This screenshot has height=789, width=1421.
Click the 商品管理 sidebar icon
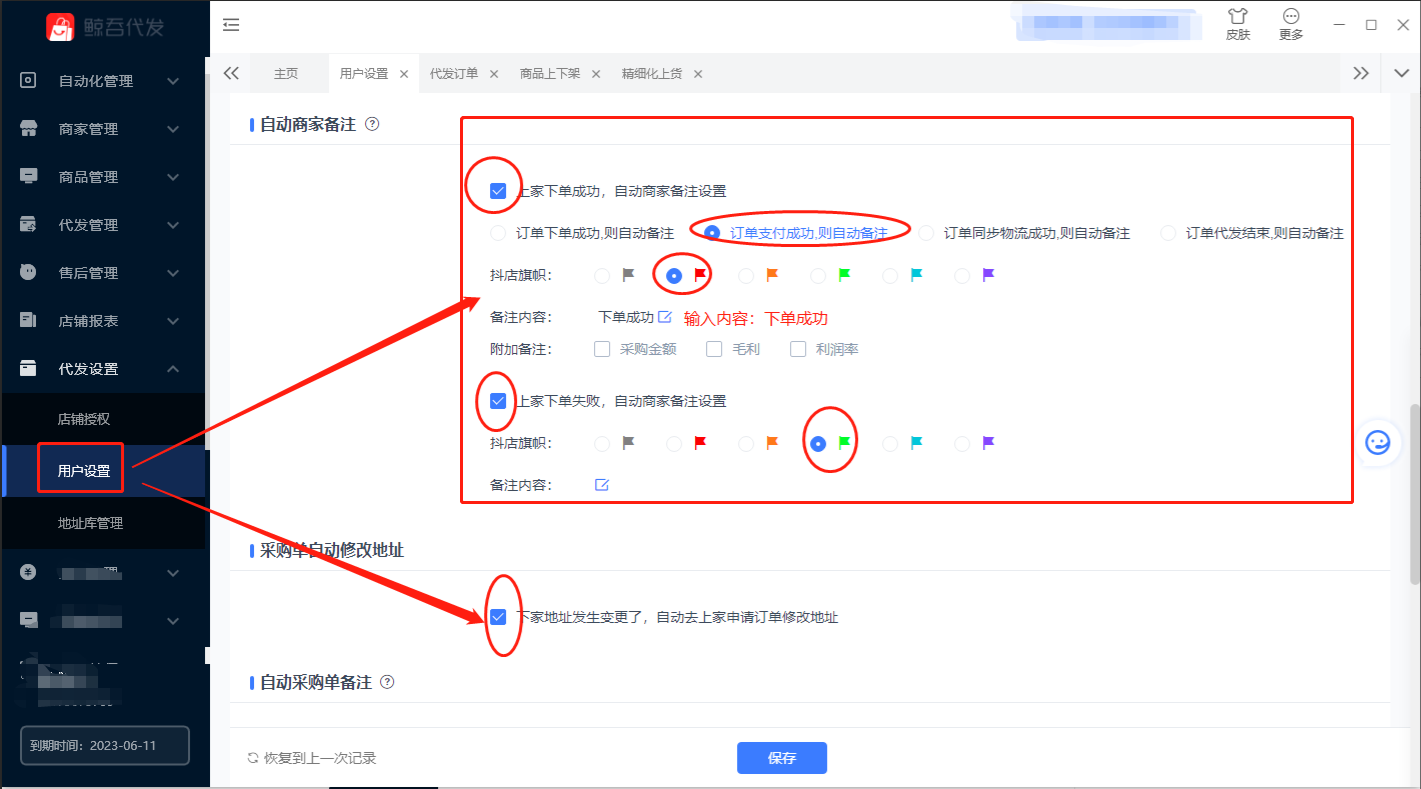(x=29, y=176)
